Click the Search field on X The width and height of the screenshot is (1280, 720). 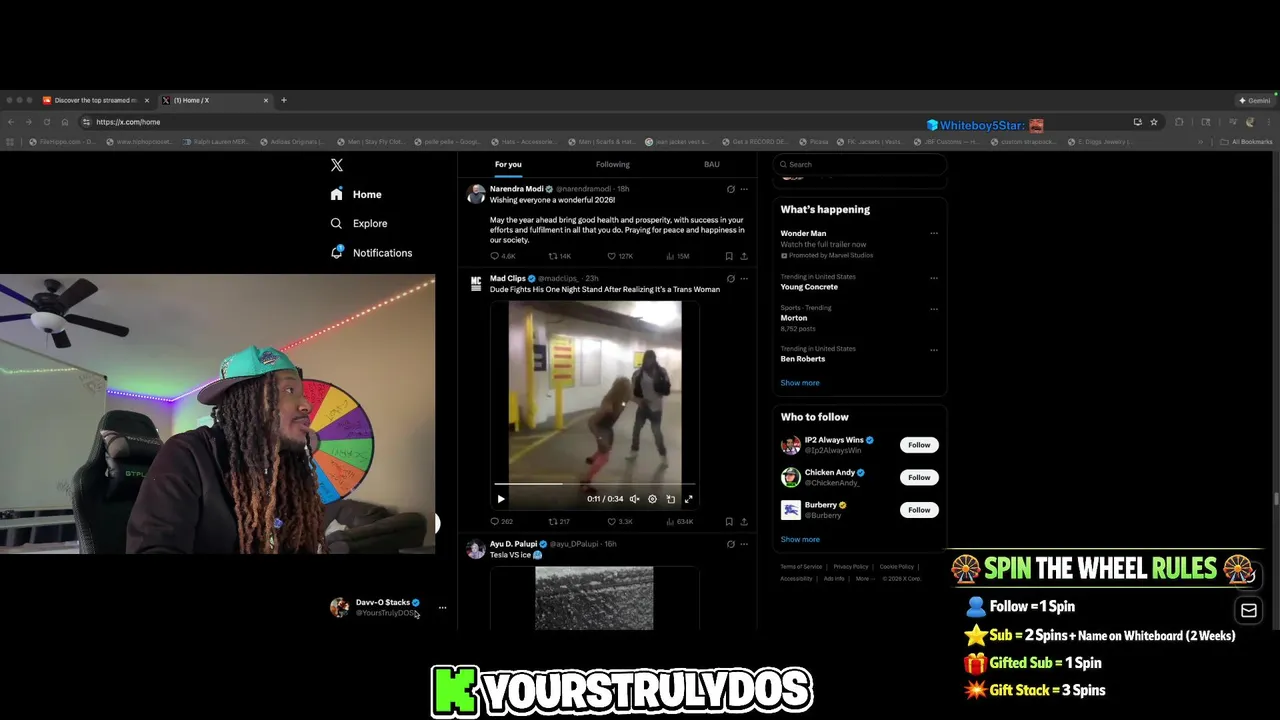pos(860,164)
